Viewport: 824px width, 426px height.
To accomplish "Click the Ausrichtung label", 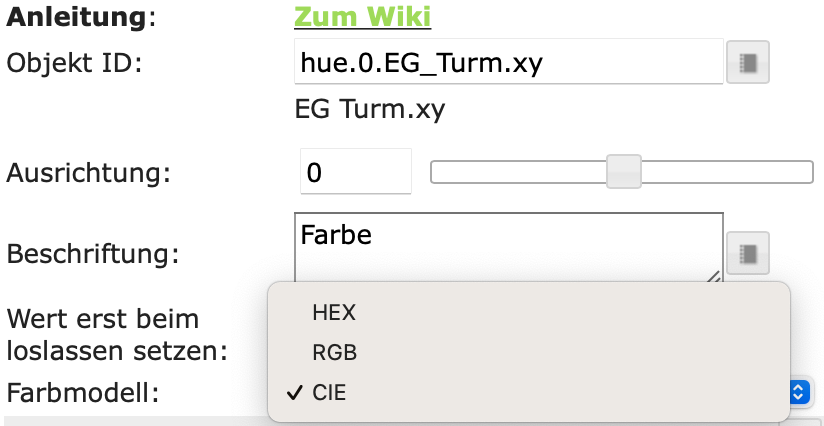I will point(89,173).
